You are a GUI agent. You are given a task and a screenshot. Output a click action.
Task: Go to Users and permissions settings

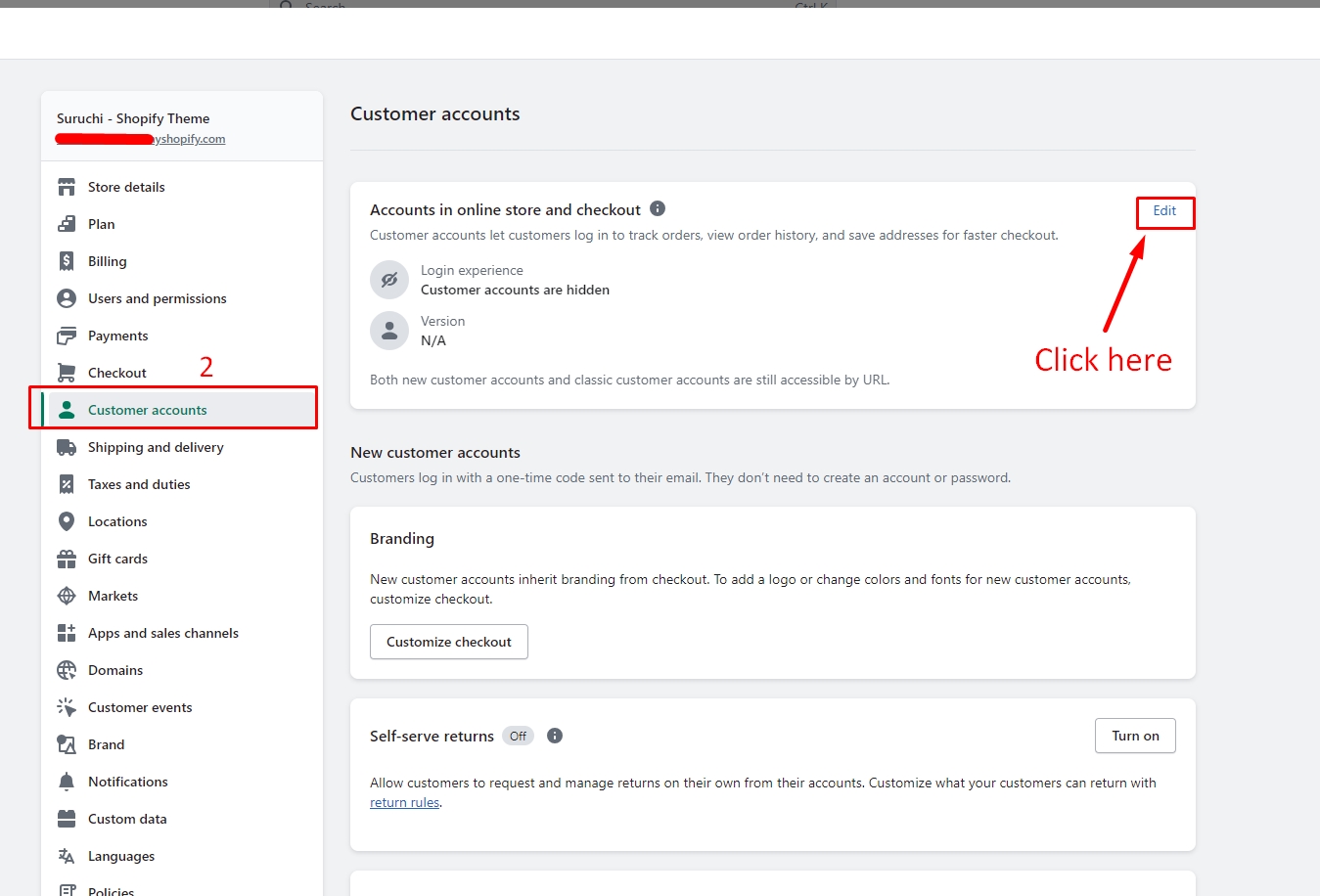tap(157, 298)
